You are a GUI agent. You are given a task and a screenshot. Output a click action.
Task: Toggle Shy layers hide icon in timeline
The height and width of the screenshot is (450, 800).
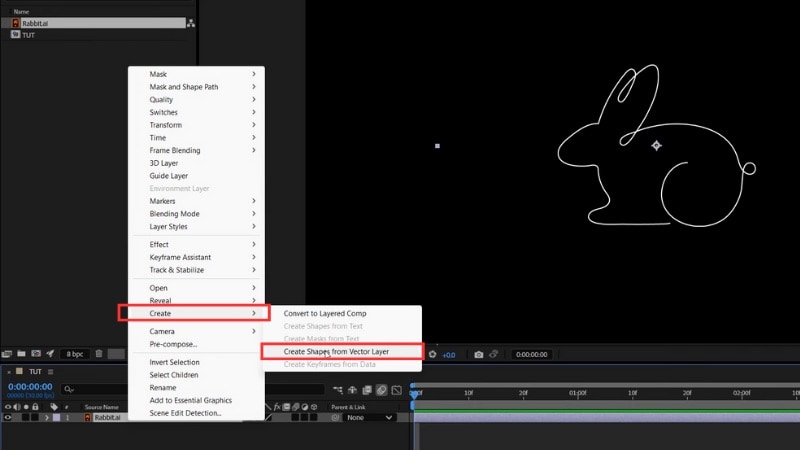click(352, 390)
